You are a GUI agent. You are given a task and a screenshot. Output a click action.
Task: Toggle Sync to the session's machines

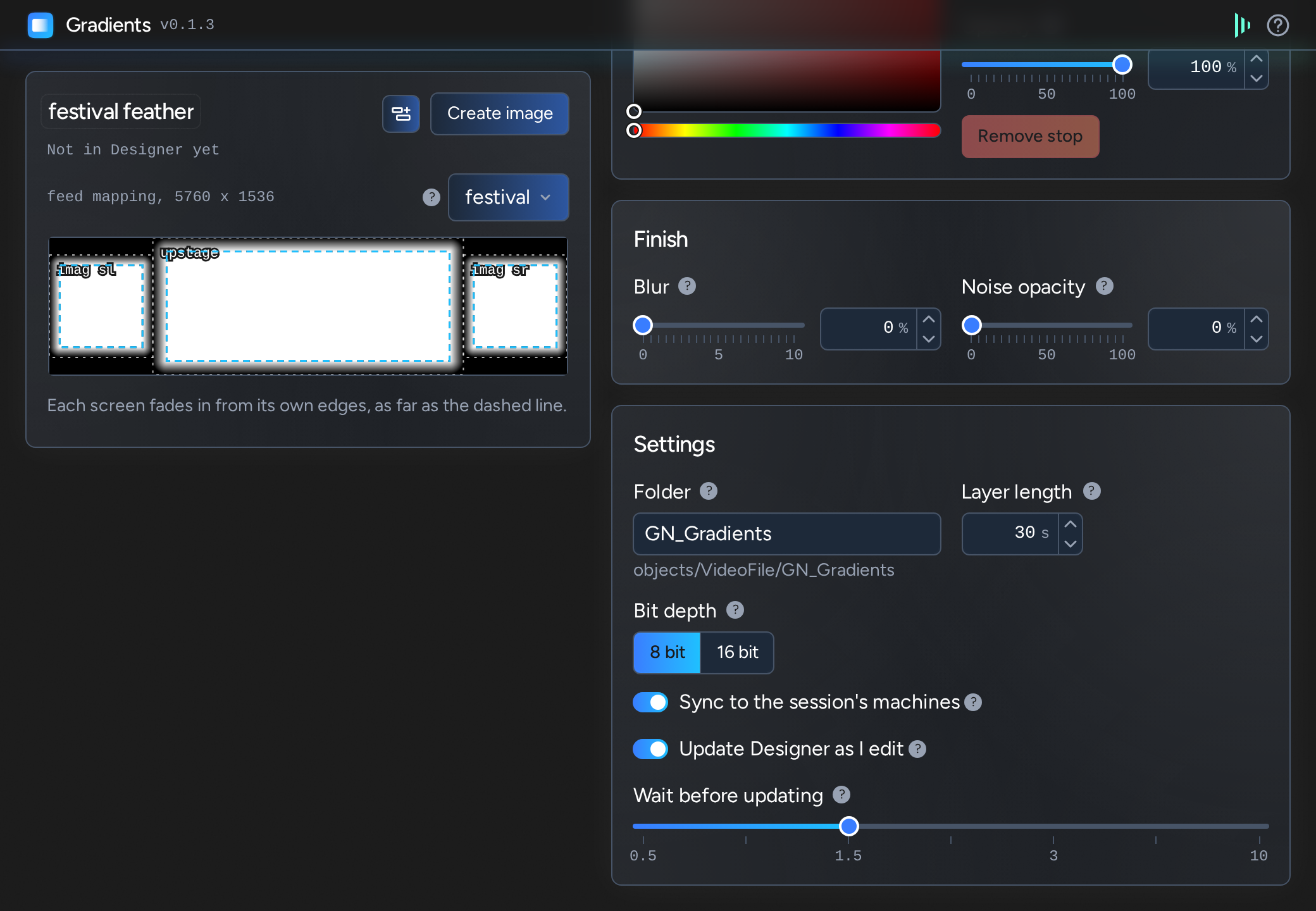(x=650, y=702)
